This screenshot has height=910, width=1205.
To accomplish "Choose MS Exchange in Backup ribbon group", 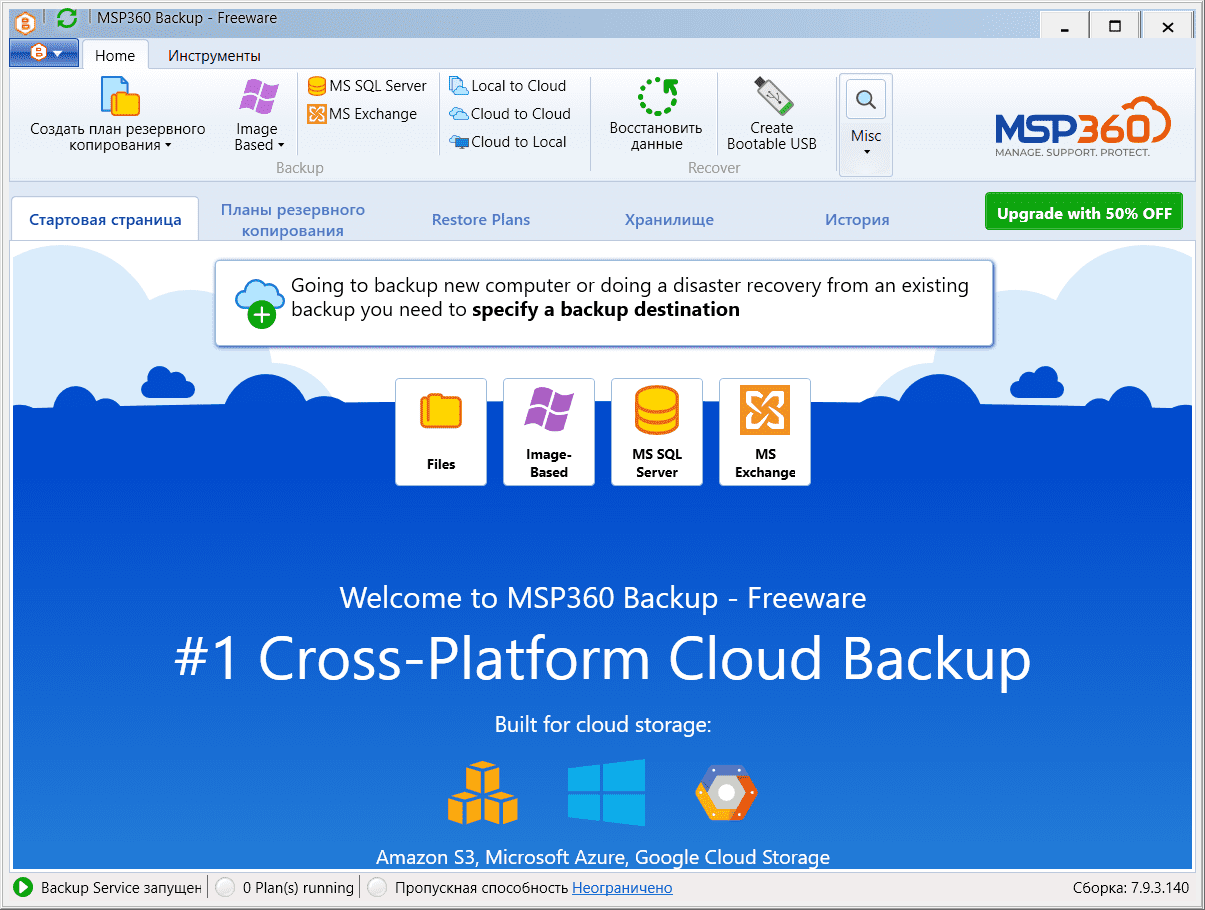I will click(362, 114).
